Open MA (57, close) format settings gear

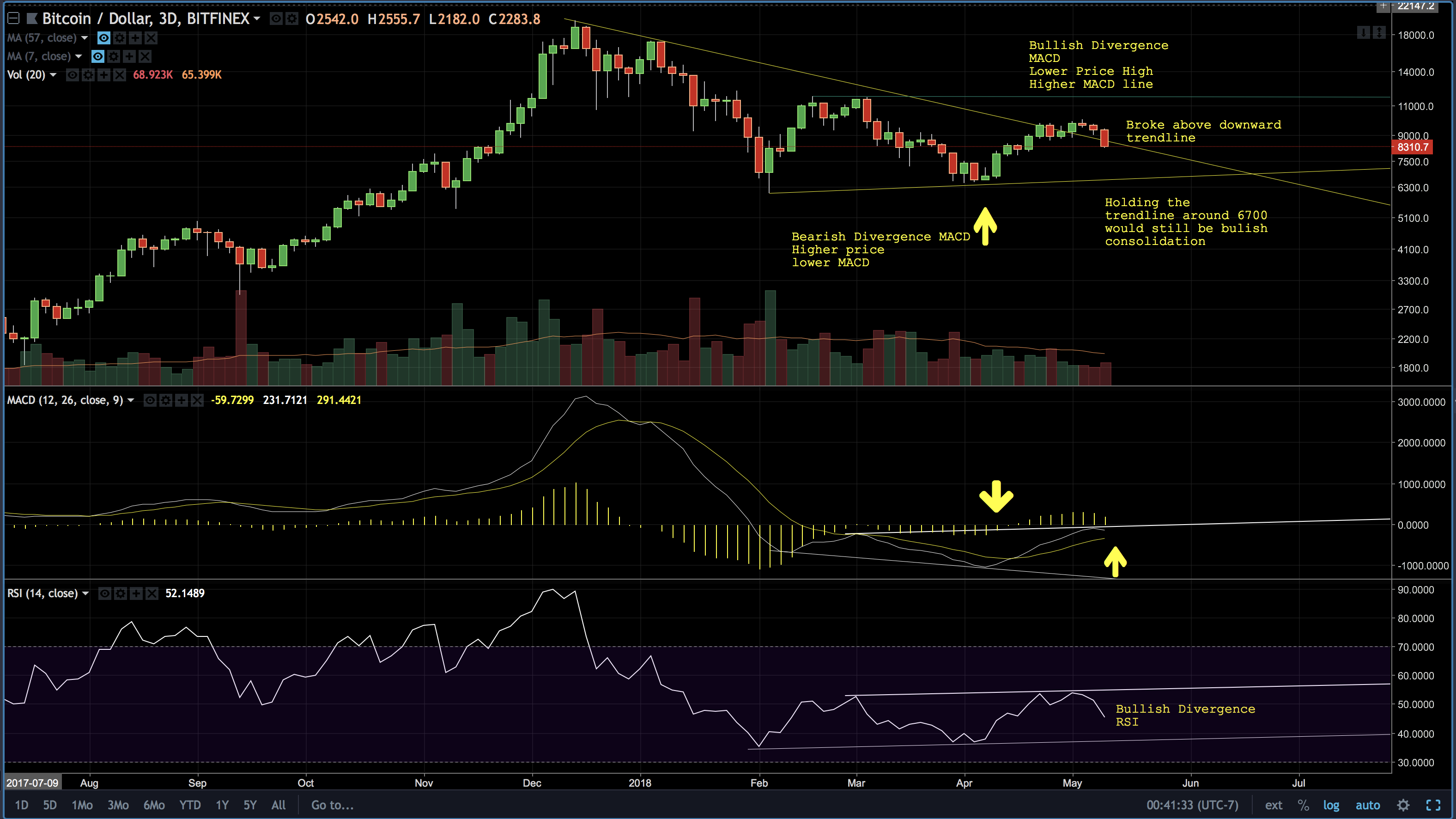tap(120, 38)
